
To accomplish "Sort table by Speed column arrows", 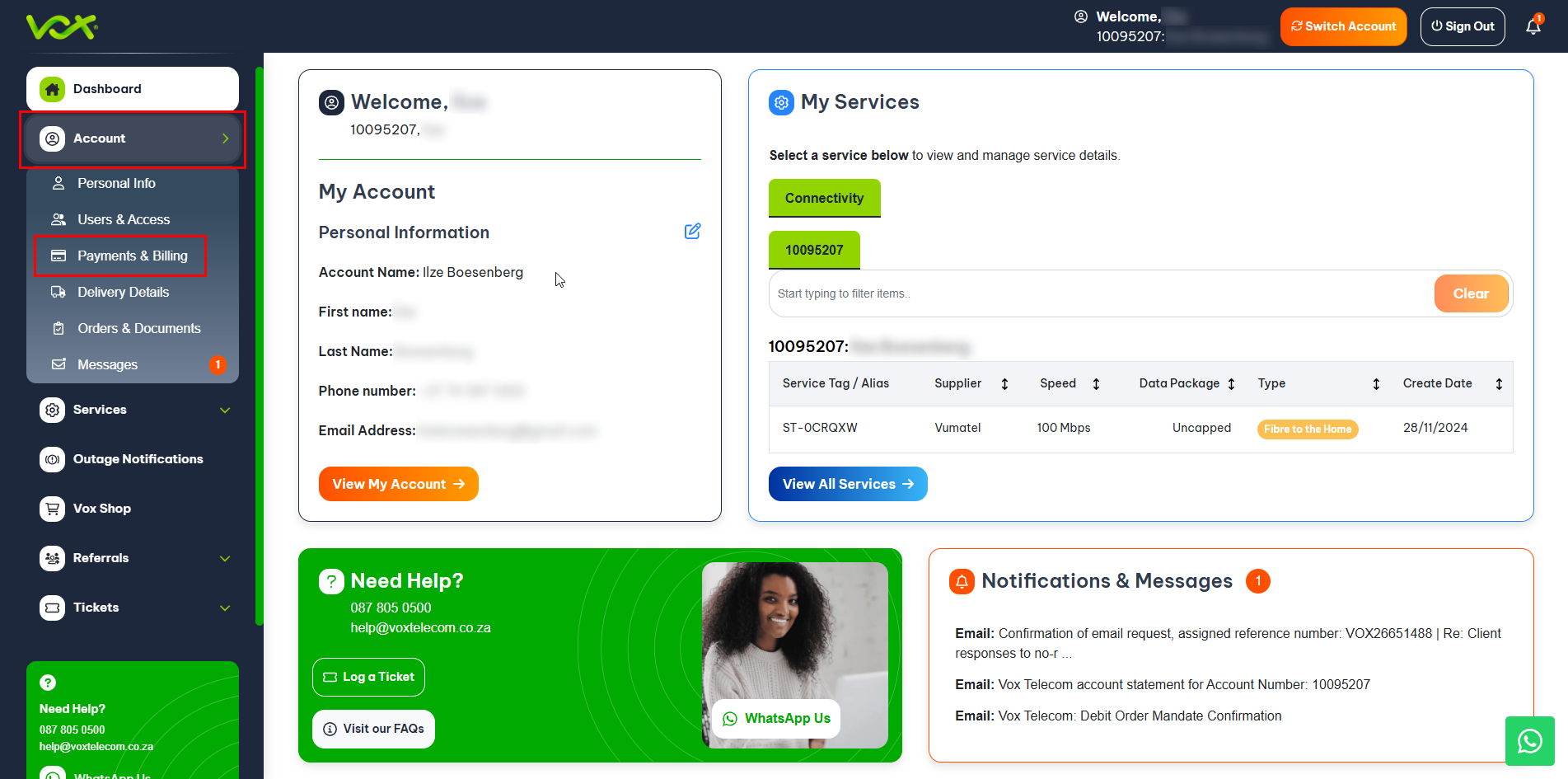I will 1096,384.
